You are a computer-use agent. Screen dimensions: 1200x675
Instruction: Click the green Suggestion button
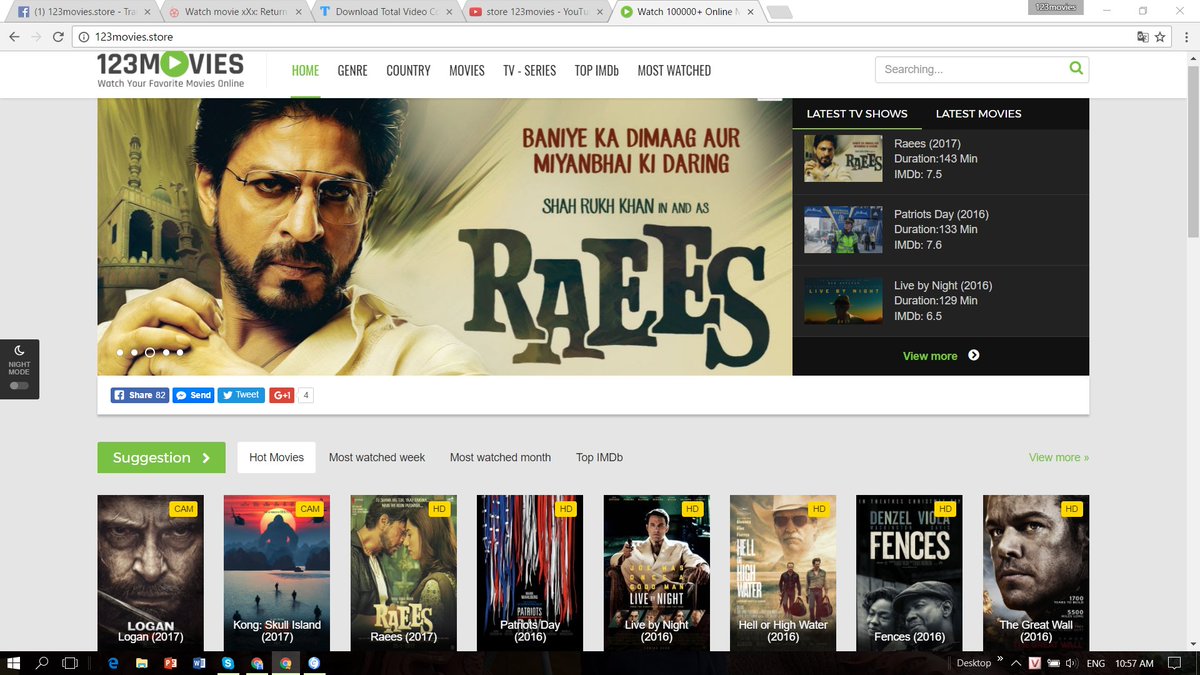[161, 457]
